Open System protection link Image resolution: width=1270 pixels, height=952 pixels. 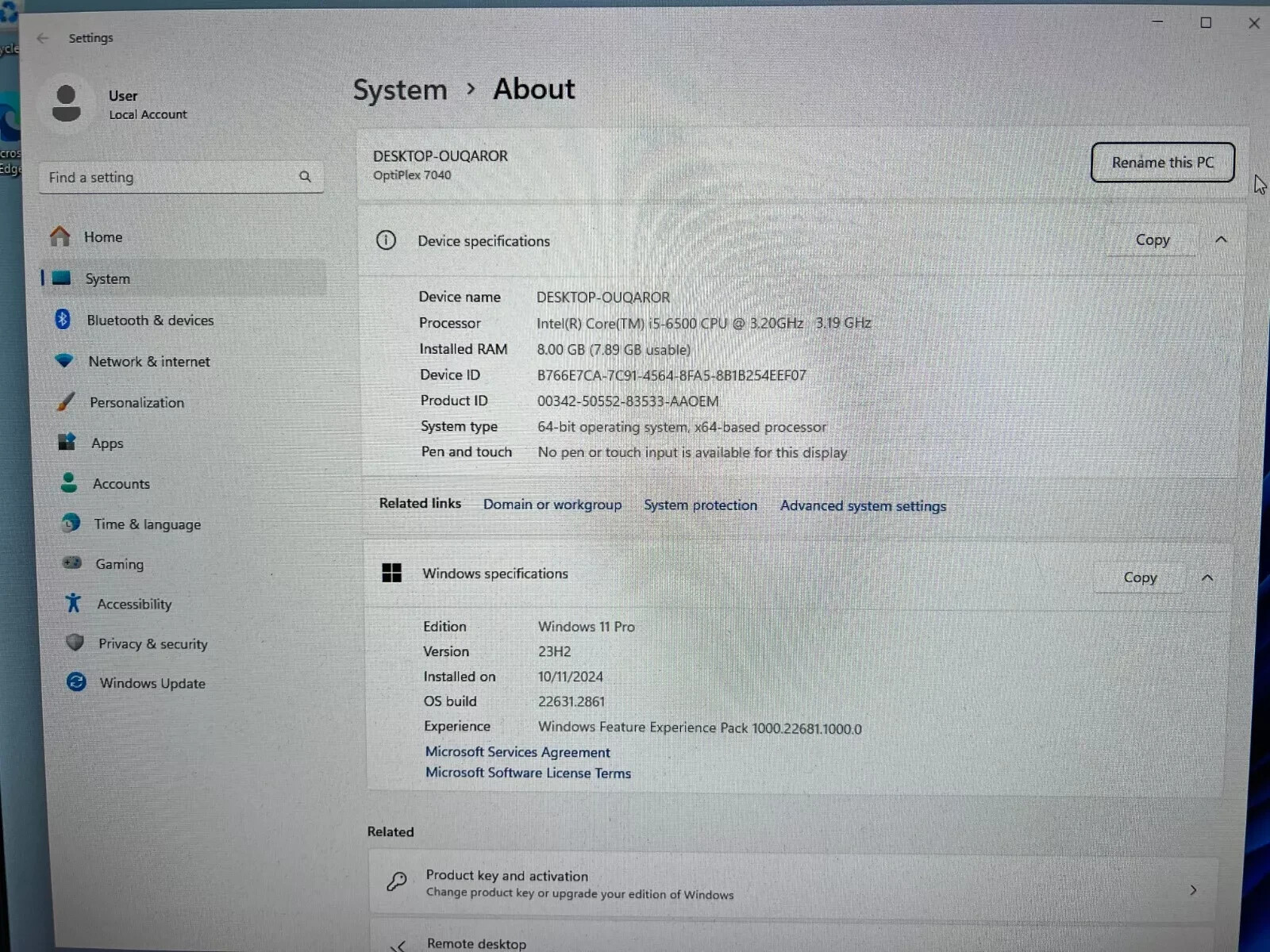(x=700, y=505)
